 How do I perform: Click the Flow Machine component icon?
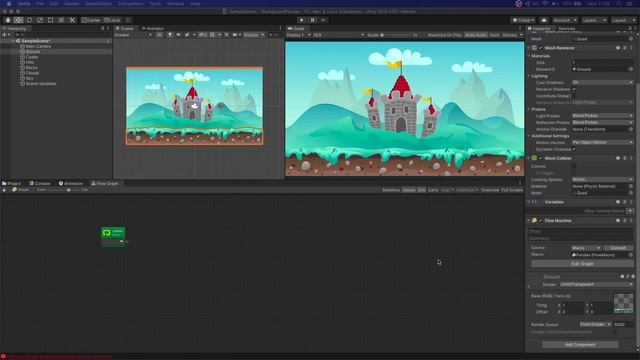click(534, 221)
